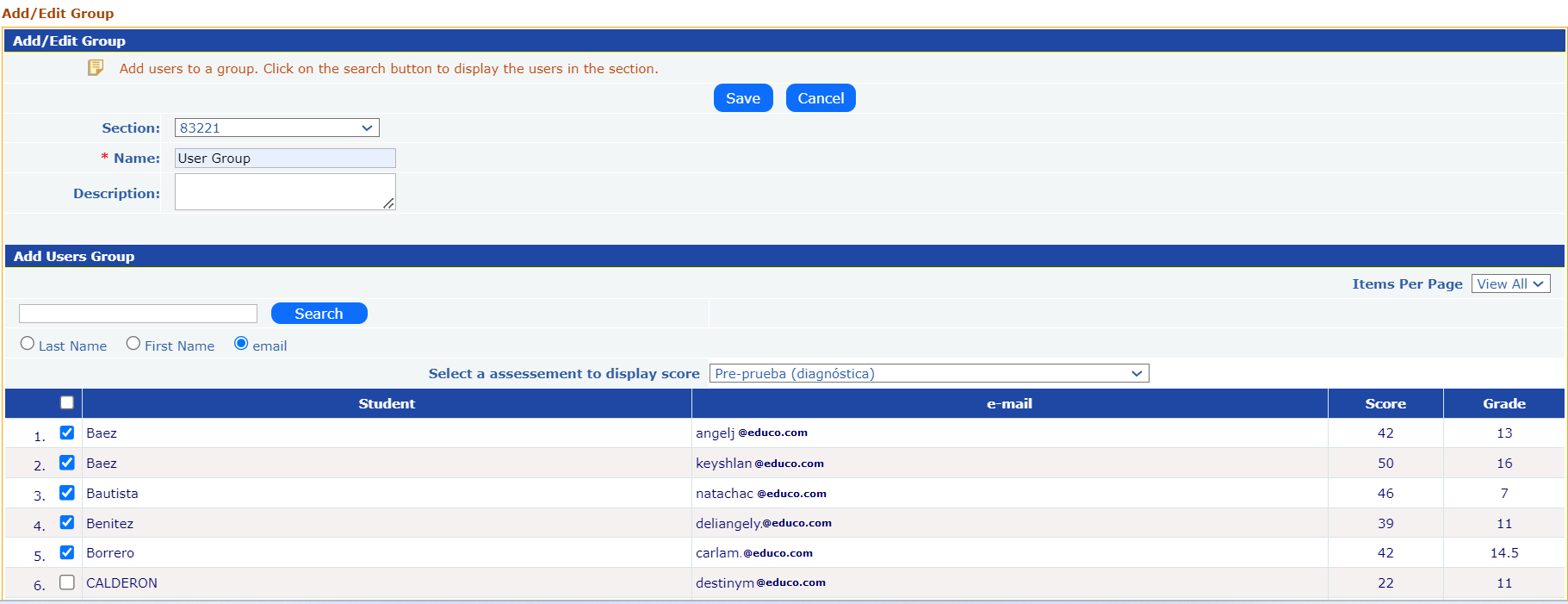Check the checkbox for student CALDERON

coord(67,582)
